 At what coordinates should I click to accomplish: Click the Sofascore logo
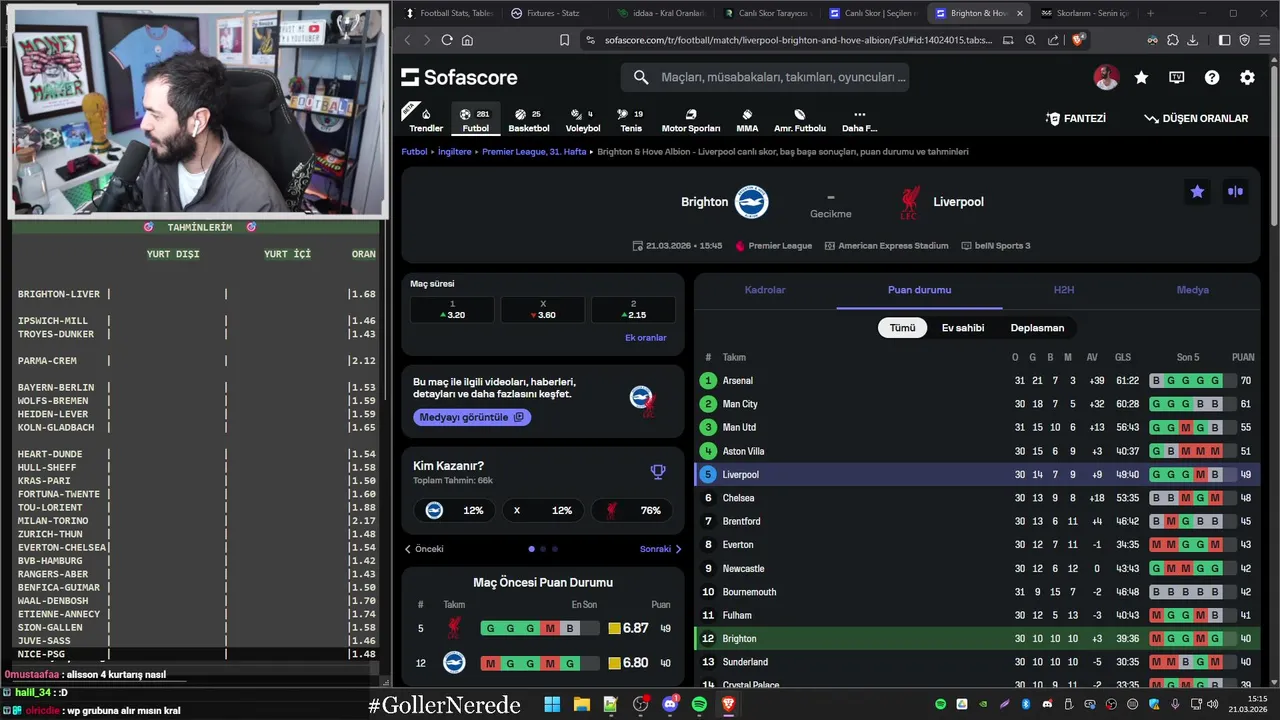click(459, 77)
